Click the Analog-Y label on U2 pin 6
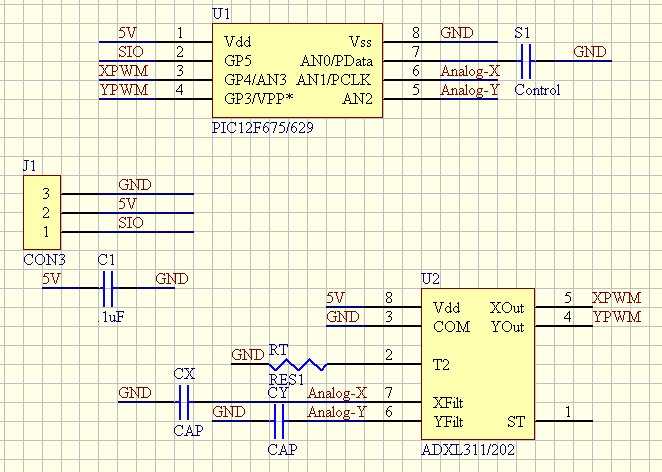This screenshot has height=472, width=662. pyautogui.click(x=337, y=412)
